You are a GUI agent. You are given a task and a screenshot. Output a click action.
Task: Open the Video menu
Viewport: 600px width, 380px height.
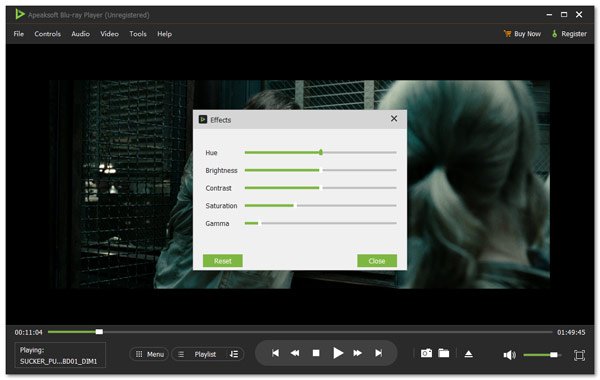(109, 34)
